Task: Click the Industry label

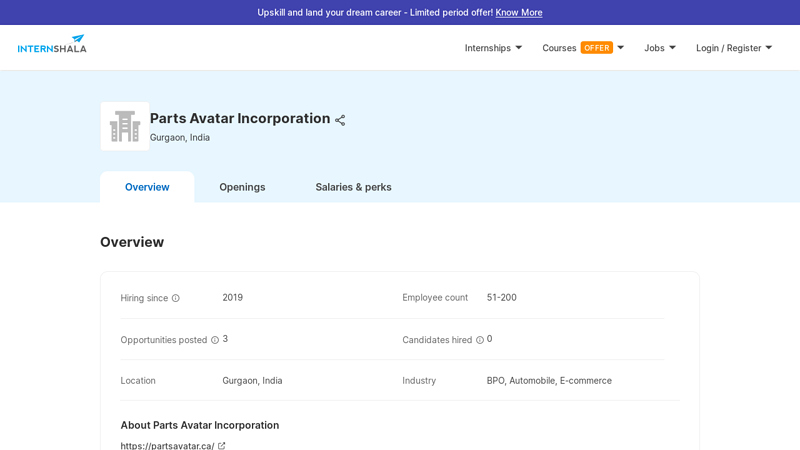Action: click(x=419, y=381)
